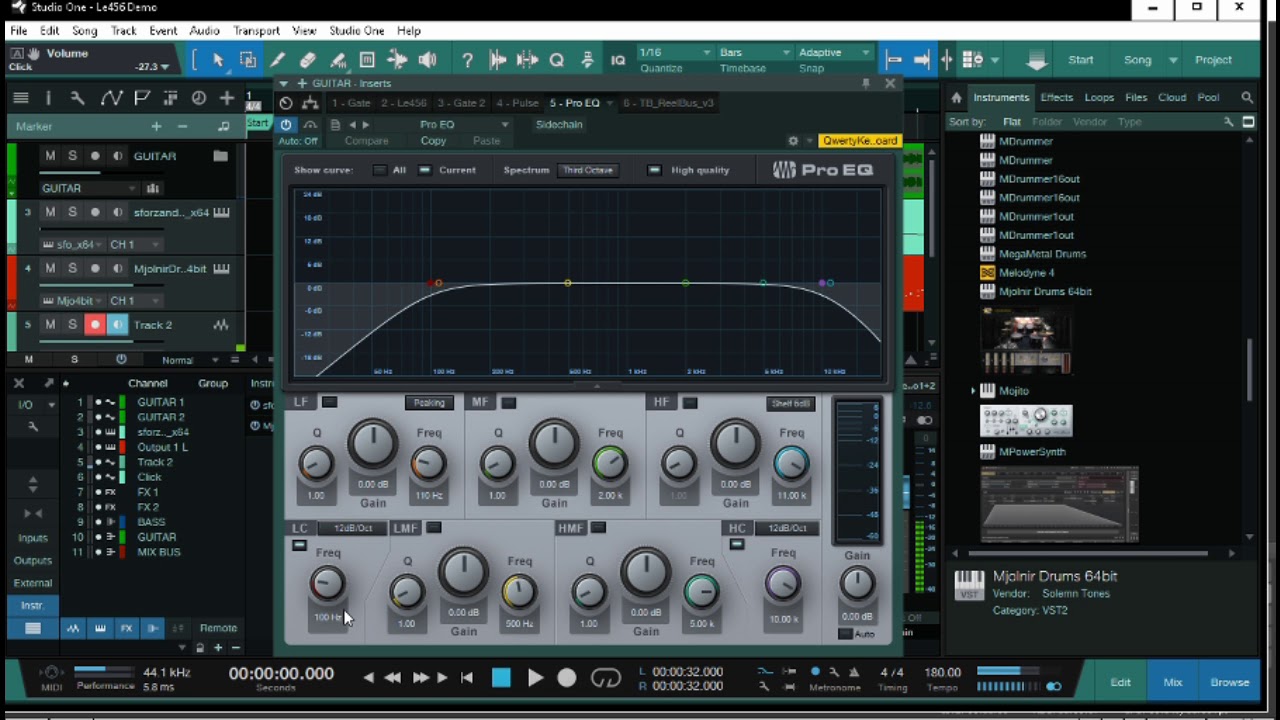Disable record arm on Track 2
This screenshot has height=720, width=1280.
pyautogui.click(x=95, y=325)
